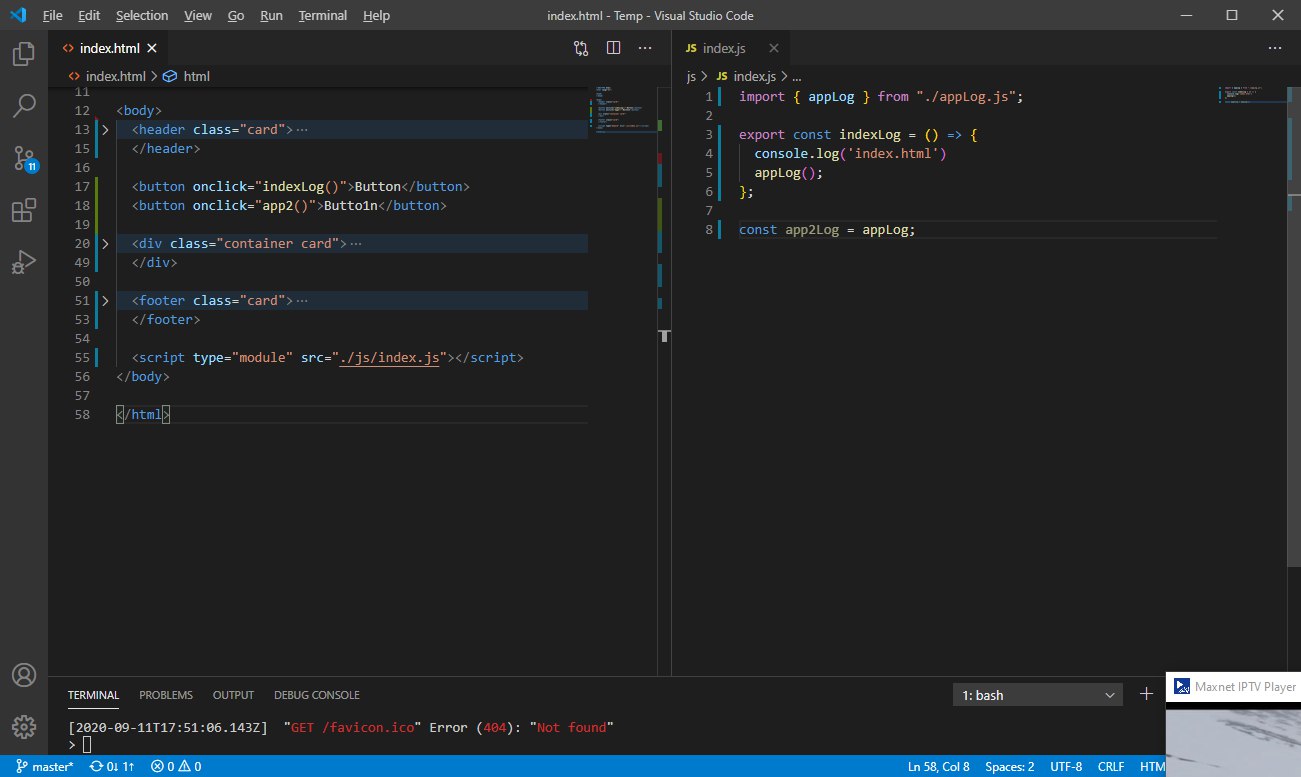Image resolution: width=1301 pixels, height=777 pixels.
Task: Open errors and warnings count in status bar
Action: 176,767
